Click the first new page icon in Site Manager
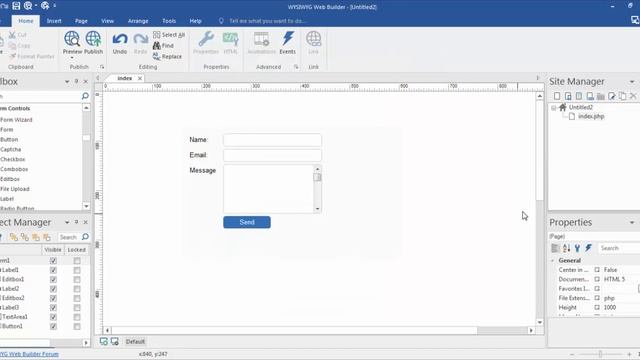The image size is (640, 360). point(557,96)
